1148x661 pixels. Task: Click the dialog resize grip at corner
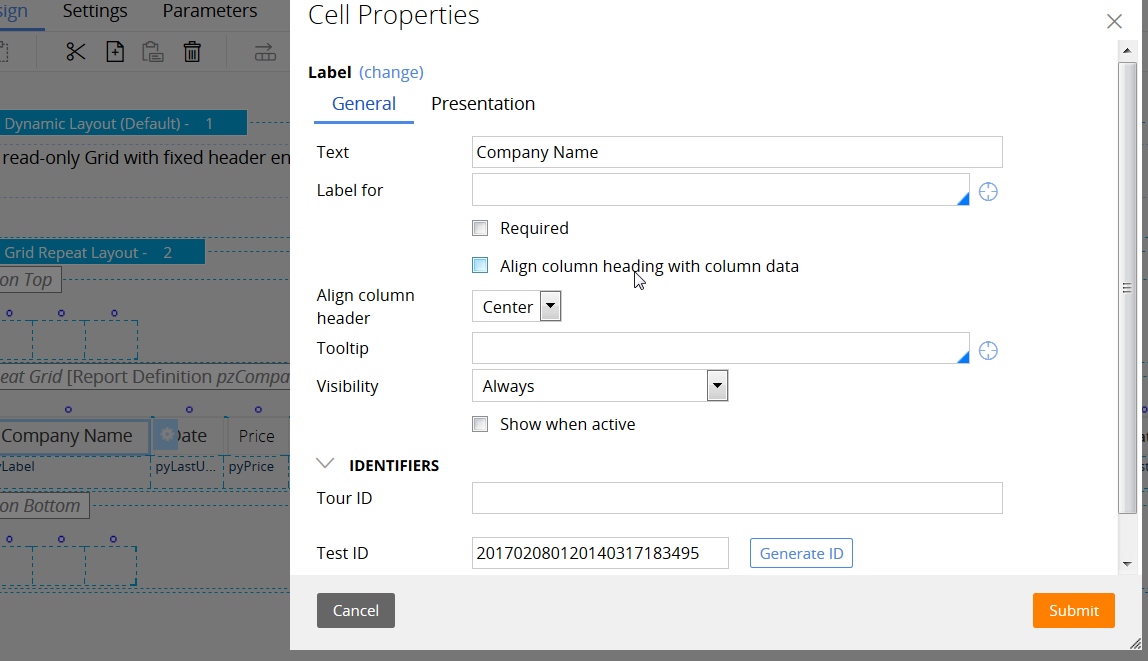pos(1136,643)
